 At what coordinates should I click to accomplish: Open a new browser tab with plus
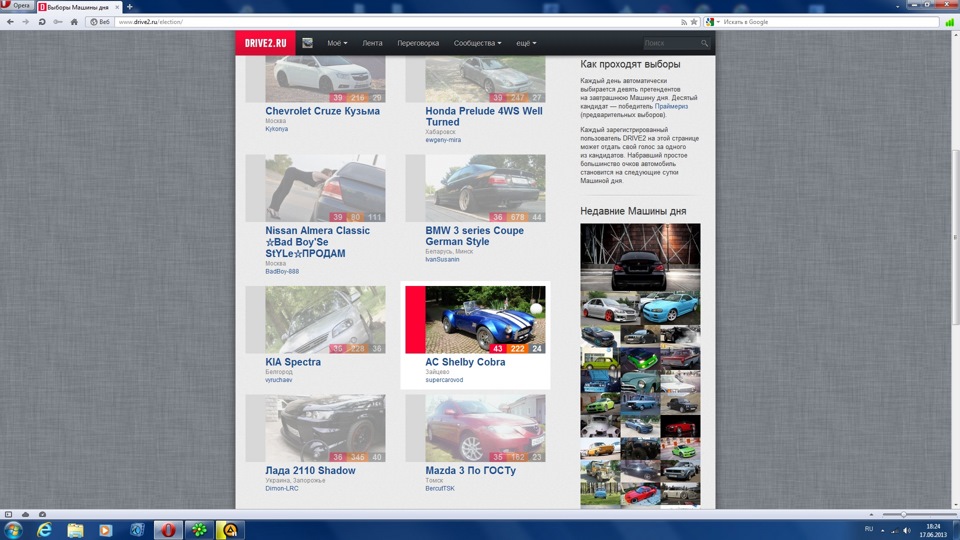[130, 7]
